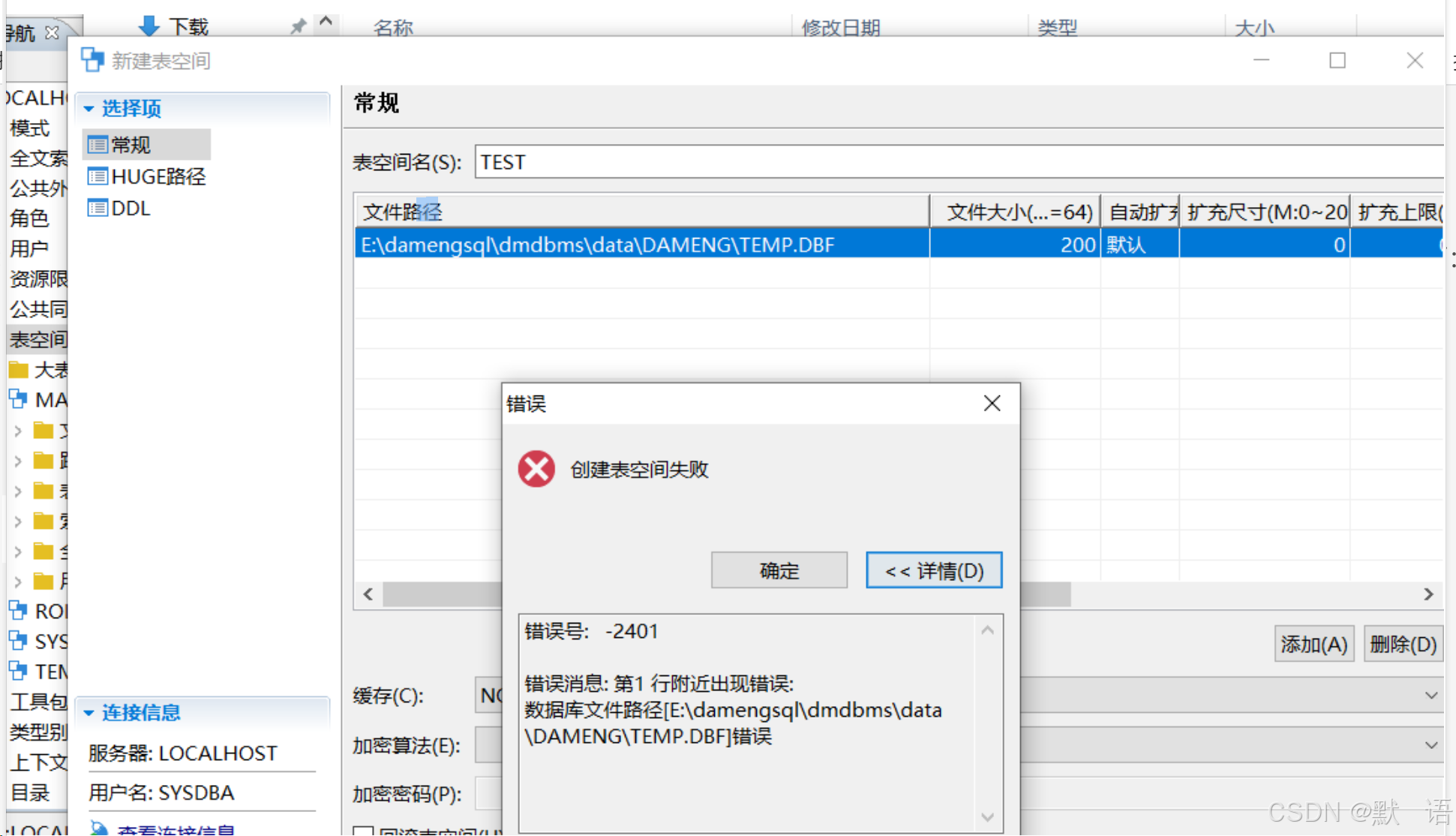Click the 大表 folder icon in sidebar
The width and height of the screenshot is (1456, 836).
pyautogui.click(x=19, y=369)
